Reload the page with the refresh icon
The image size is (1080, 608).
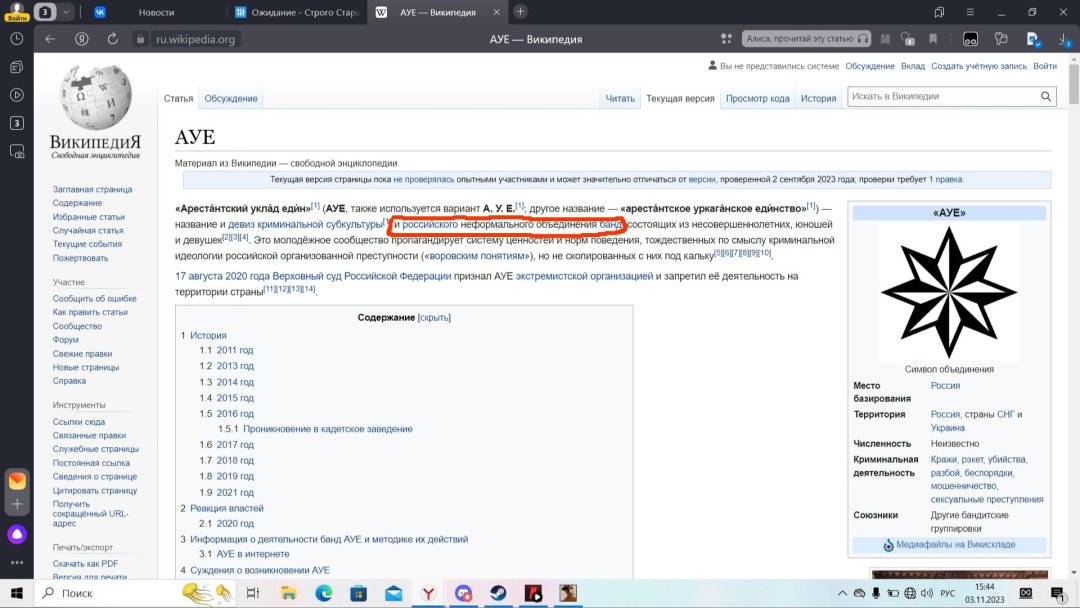pos(113,39)
